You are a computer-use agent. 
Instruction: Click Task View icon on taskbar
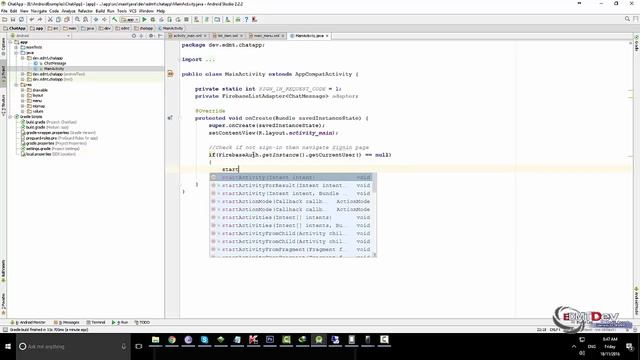[x=139, y=347]
